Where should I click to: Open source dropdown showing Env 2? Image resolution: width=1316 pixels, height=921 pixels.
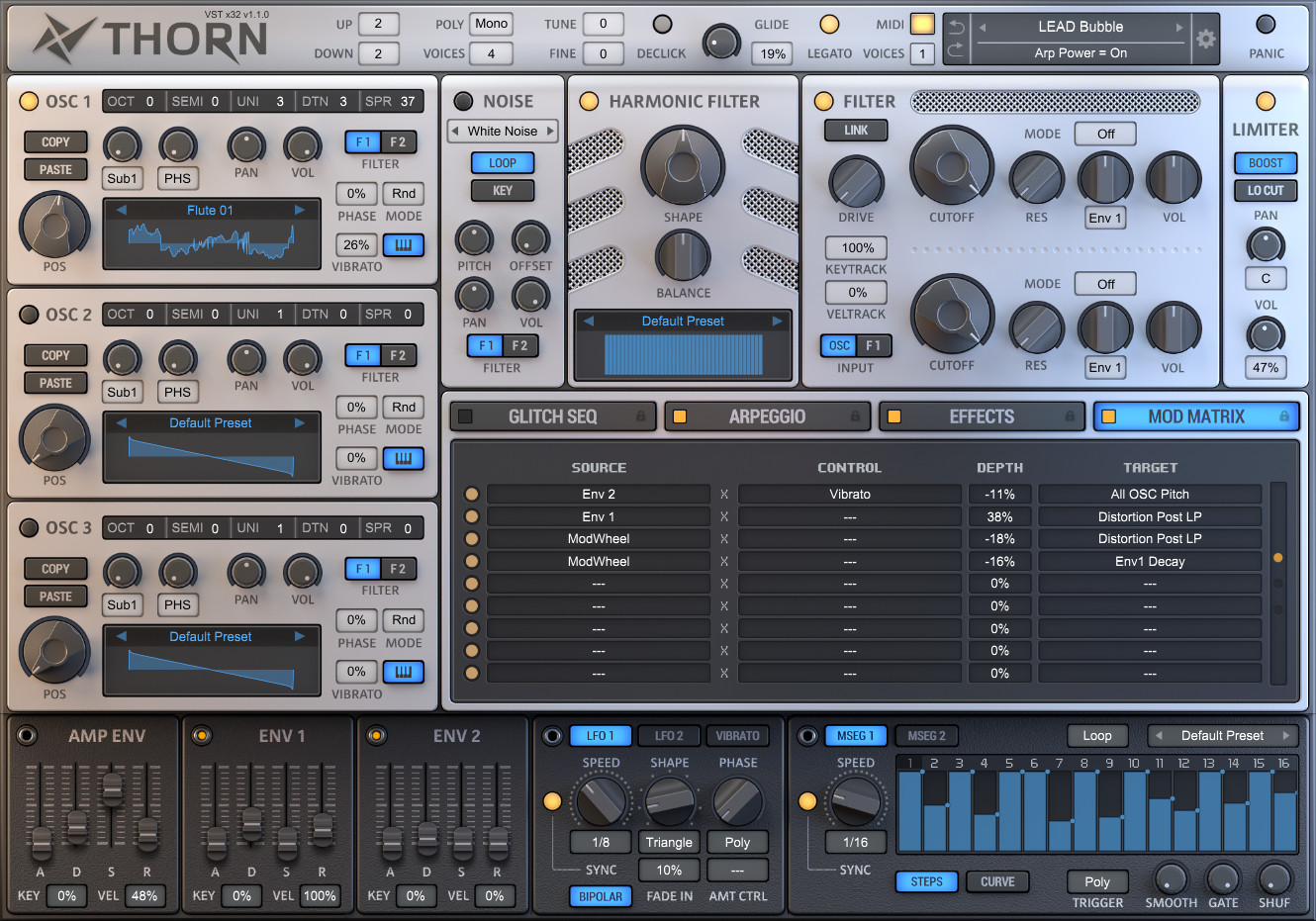(599, 494)
